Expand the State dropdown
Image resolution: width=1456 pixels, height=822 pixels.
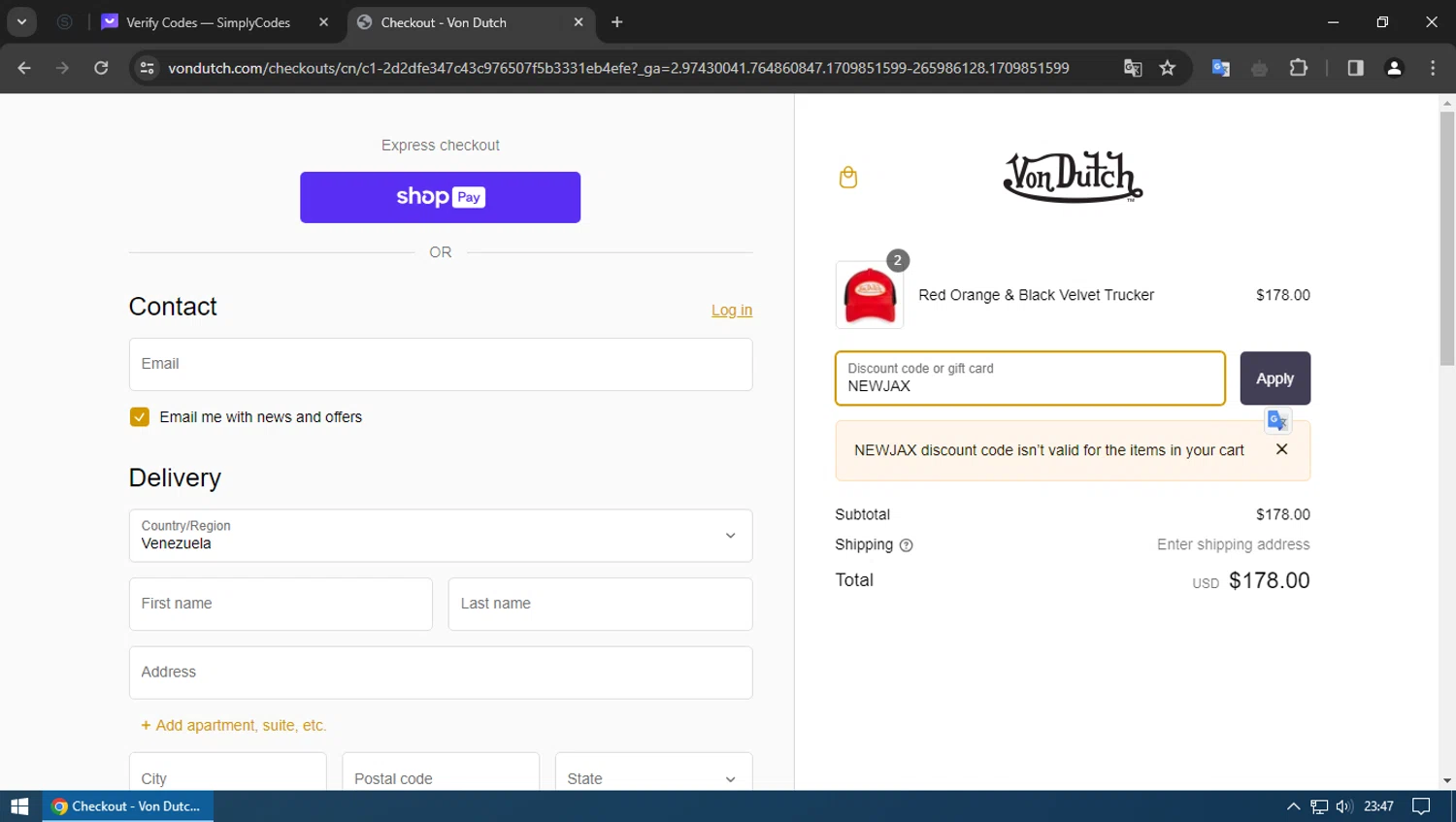coord(653,773)
